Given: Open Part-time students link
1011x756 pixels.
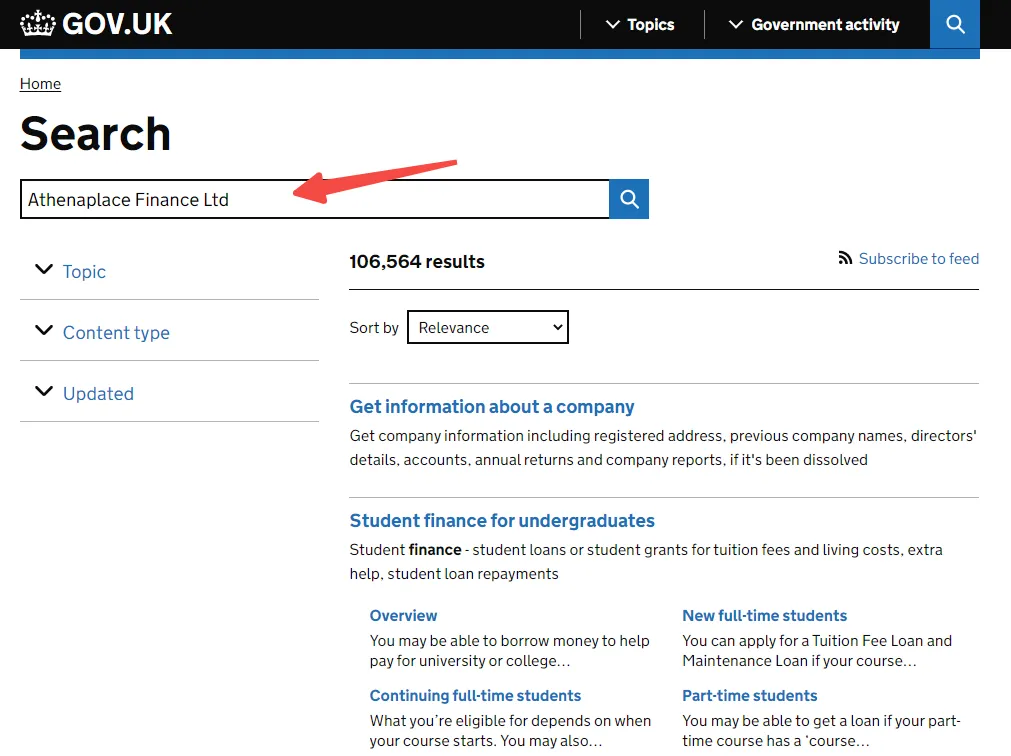Looking at the screenshot, I should (749, 695).
